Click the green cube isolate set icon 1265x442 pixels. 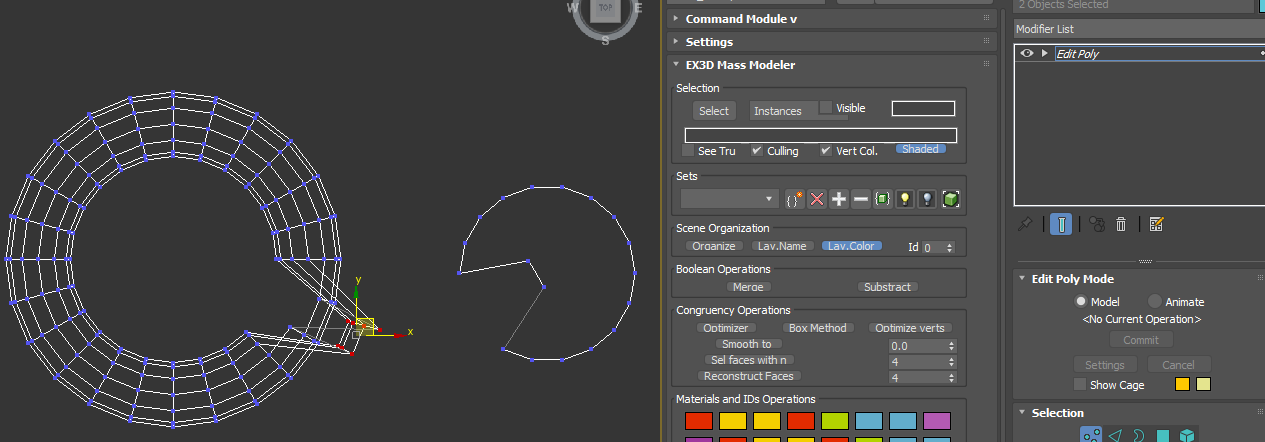pyautogui.click(x=951, y=199)
